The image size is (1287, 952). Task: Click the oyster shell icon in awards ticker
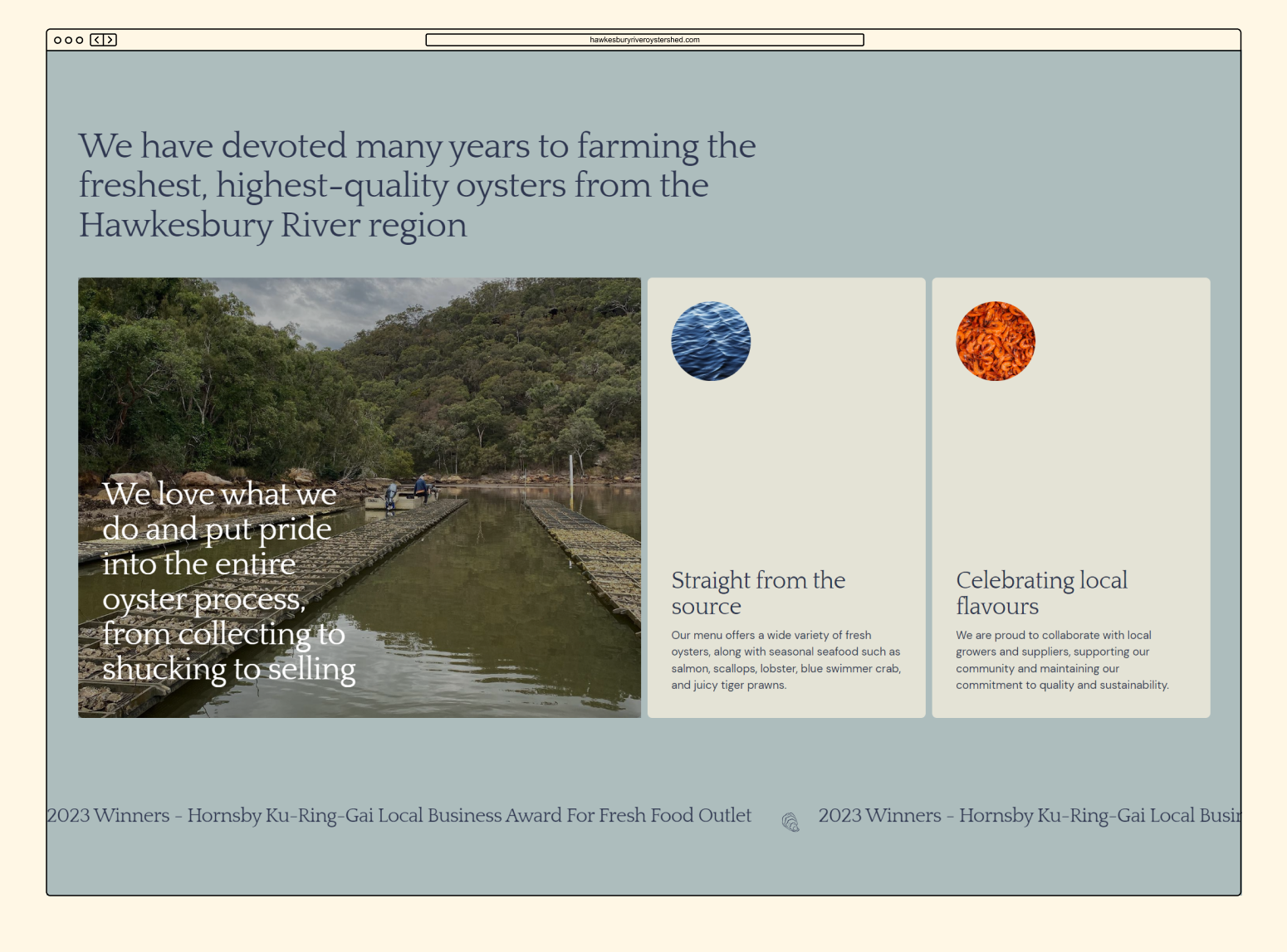[790, 822]
